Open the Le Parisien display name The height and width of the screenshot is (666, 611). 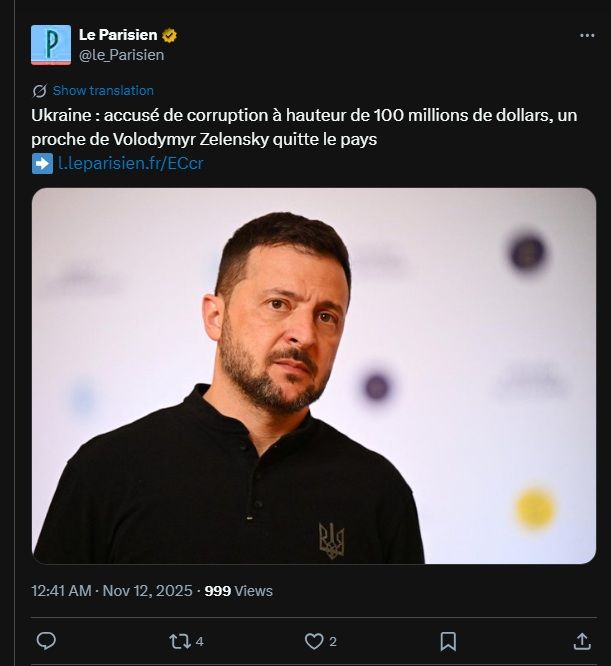click(118, 35)
